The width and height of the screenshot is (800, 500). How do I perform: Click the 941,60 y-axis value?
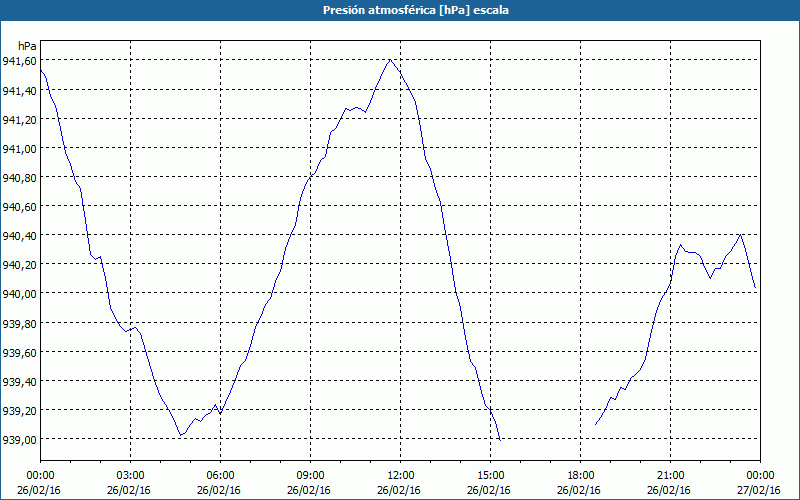coord(20,61)
